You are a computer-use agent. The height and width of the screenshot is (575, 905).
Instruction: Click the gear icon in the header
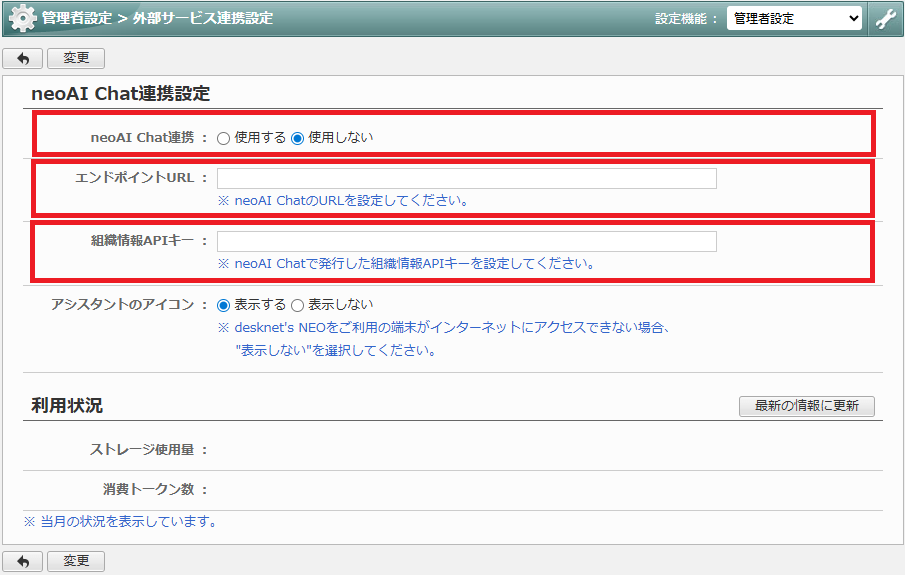pyautogui.click(x=22, y=18)
